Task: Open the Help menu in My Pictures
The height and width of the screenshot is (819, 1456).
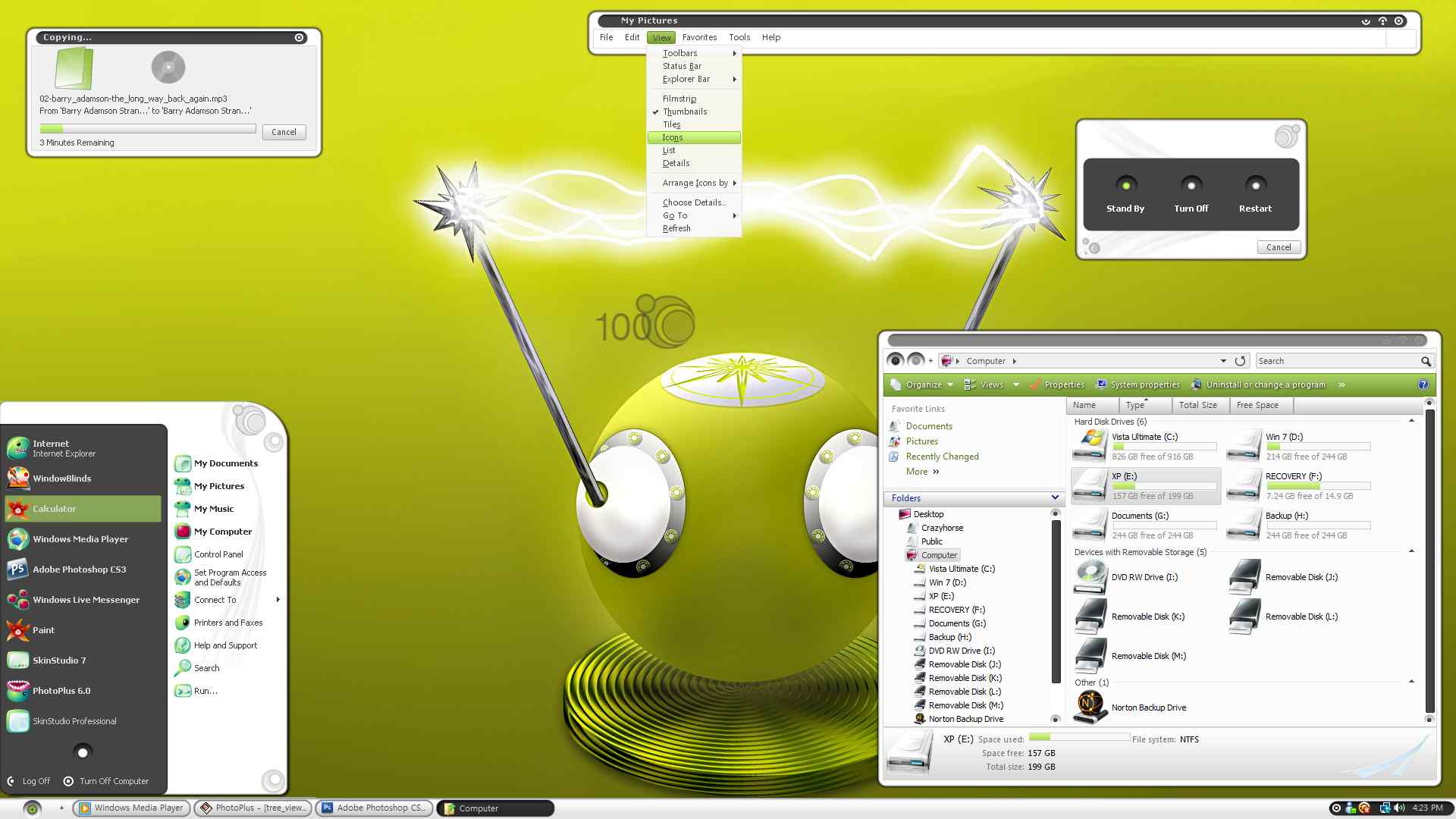Action: point(771,37)
